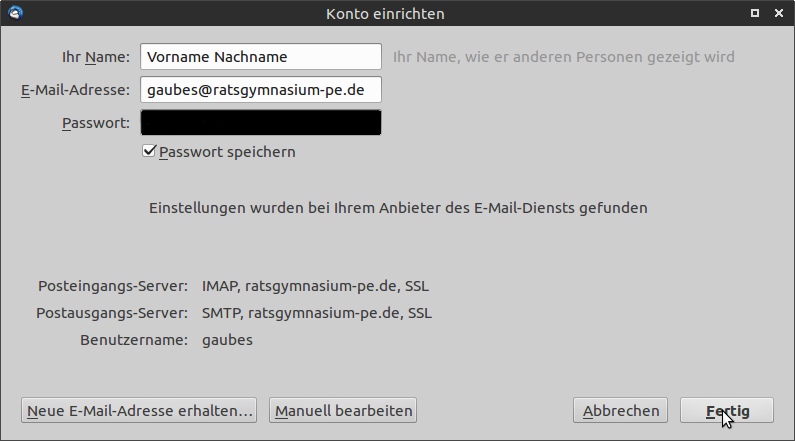The height and width of the screenshot is (441, 795).
Task: Select the Passwort entry field
Action: 261,122
